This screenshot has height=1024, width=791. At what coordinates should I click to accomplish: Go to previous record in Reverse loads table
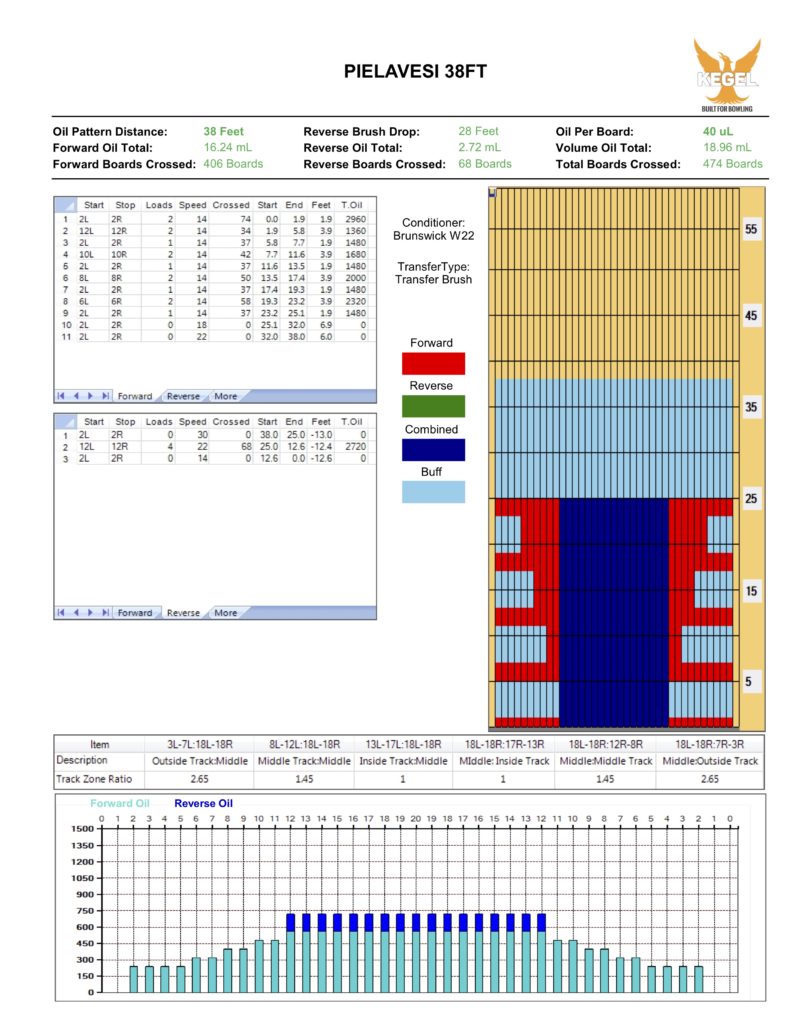[x=76, y=613]
